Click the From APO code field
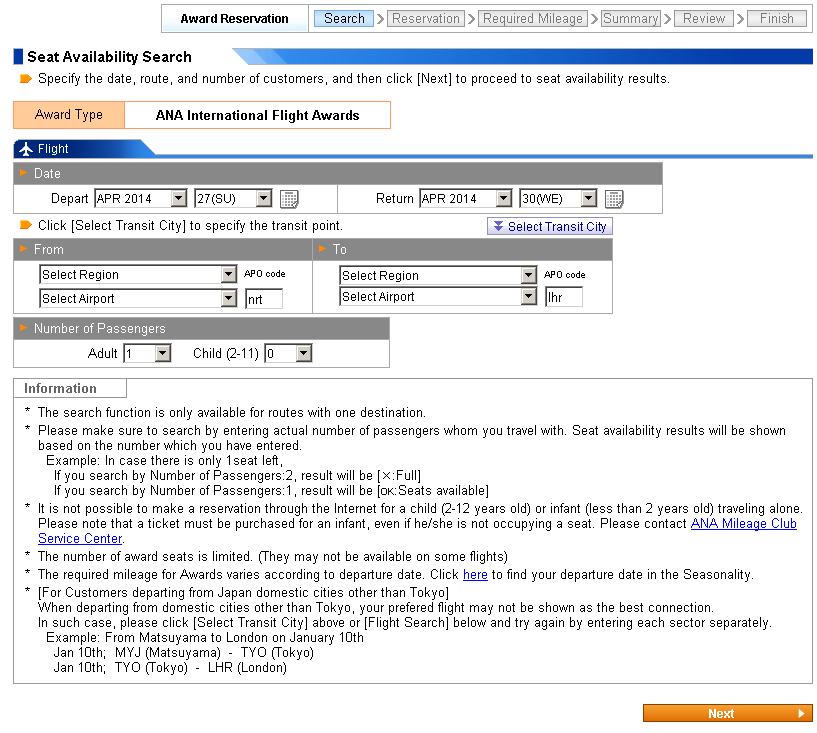Screen dimensions: 817x733 point(264,298)
